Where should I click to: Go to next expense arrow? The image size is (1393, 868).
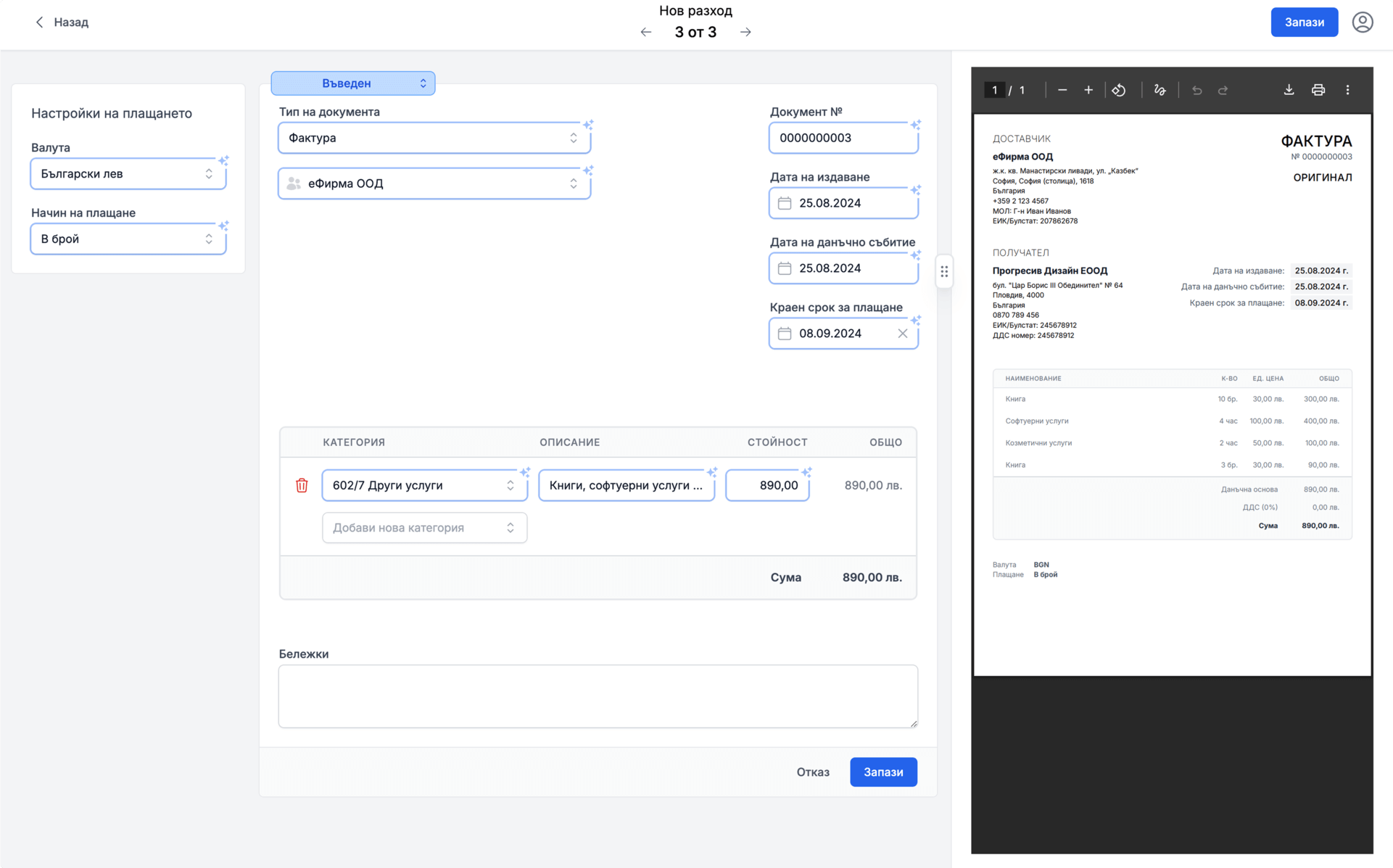pos(745,32)
